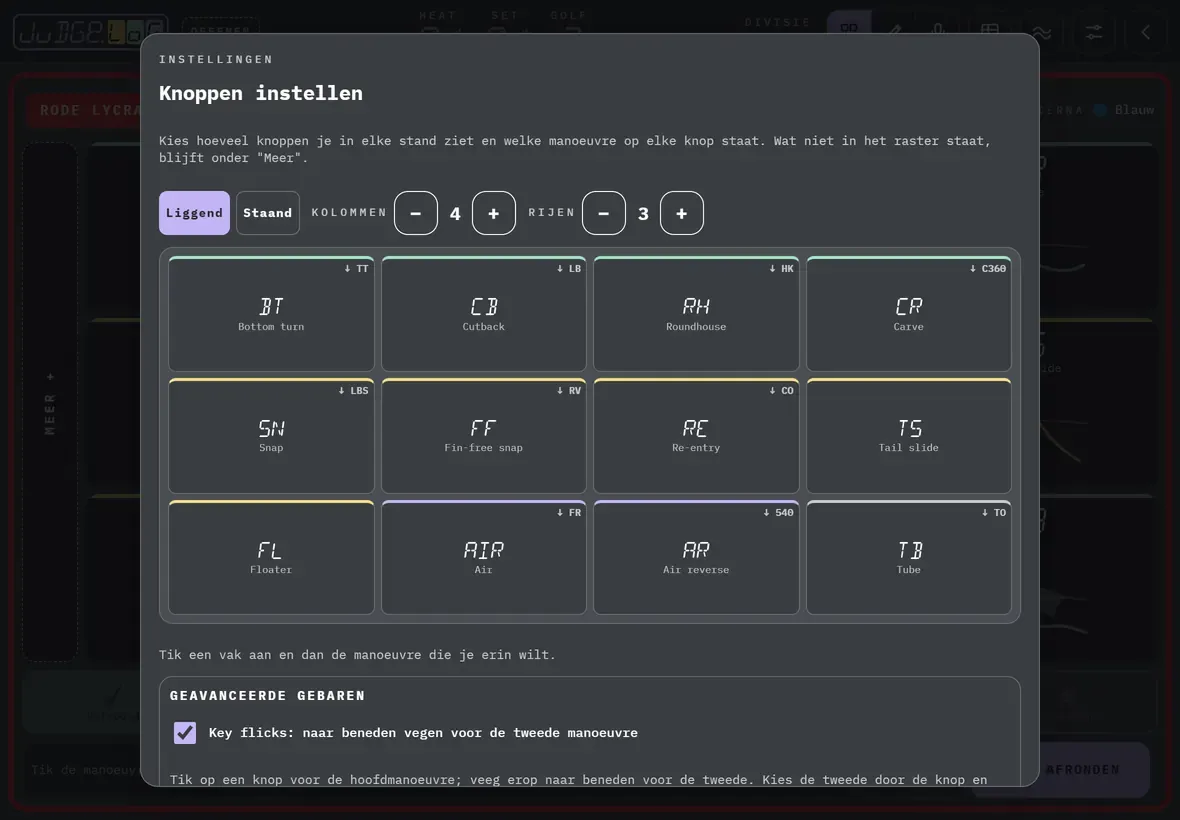The width and height of the screenshot is (1180, 820).
Task: Select the FL Floater grid cell
Action: point(271,557)
